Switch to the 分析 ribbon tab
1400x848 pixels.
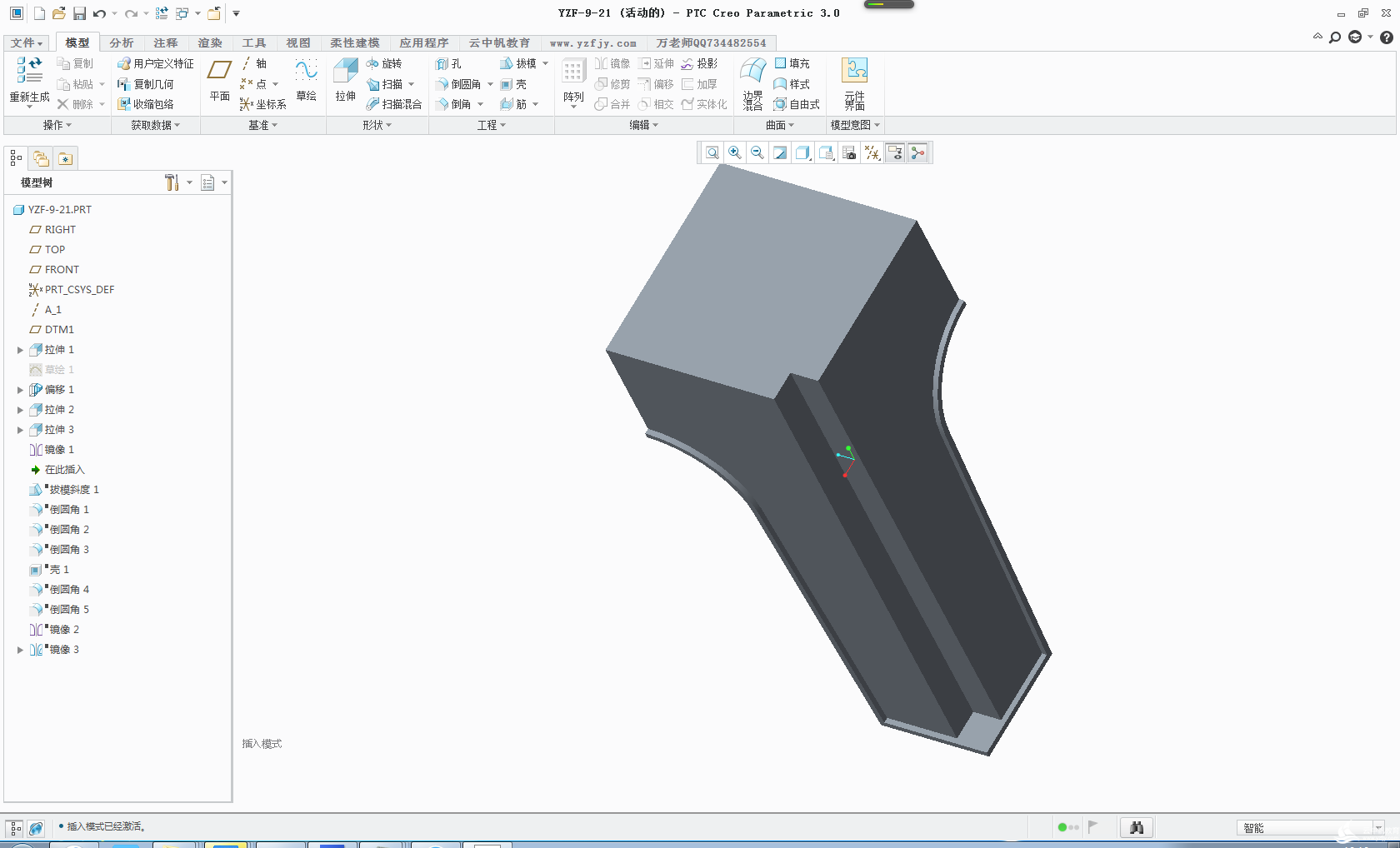(x=121, y=42)
